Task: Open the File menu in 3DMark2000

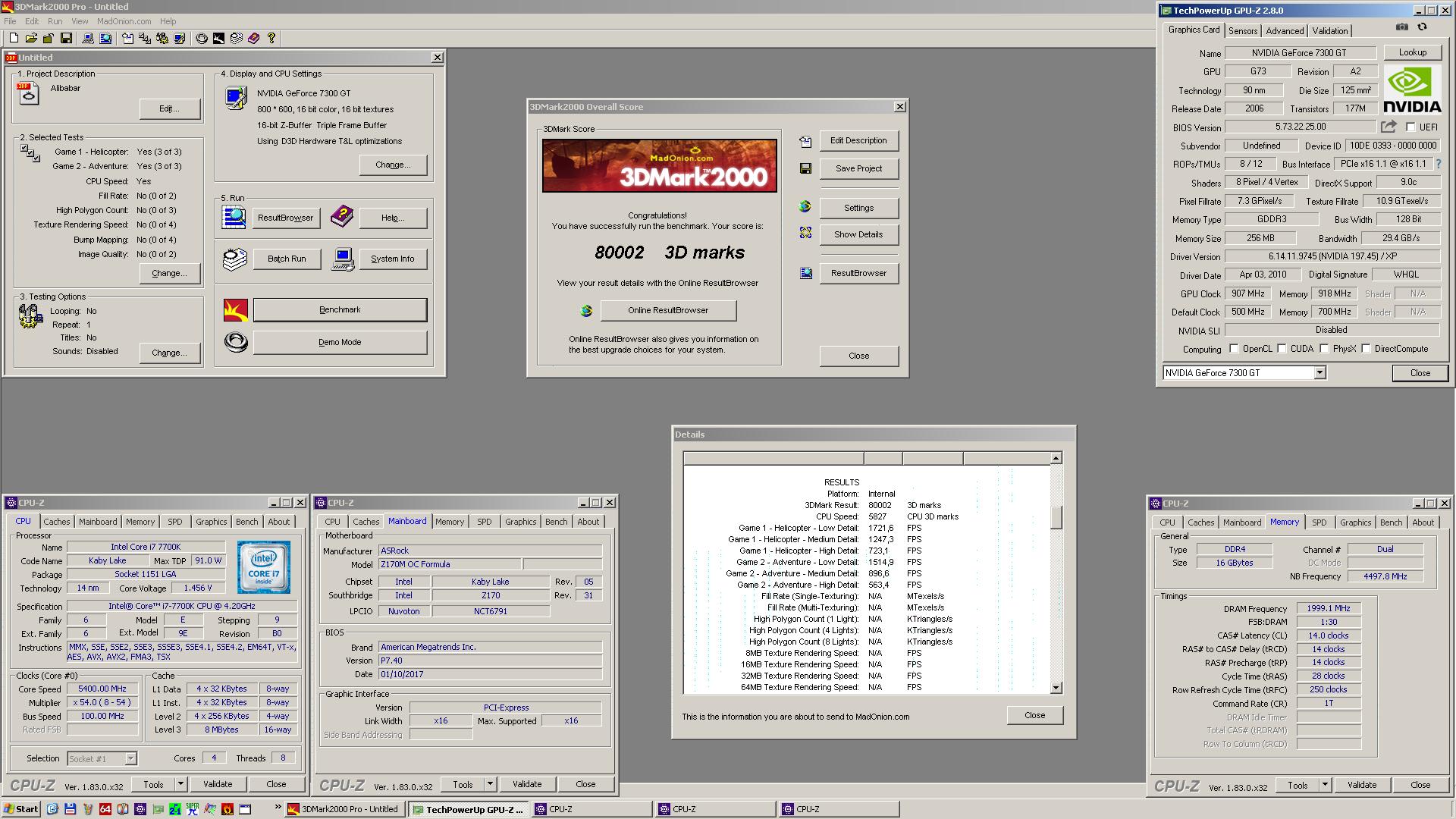Action: click(10, 21)
